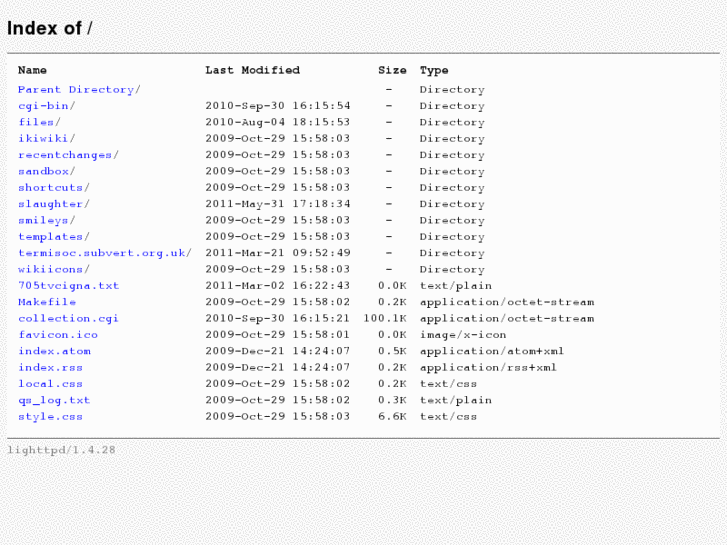Open the ikiwiki directory link
This screenshot has height=545, width=727.
(44, 138)
